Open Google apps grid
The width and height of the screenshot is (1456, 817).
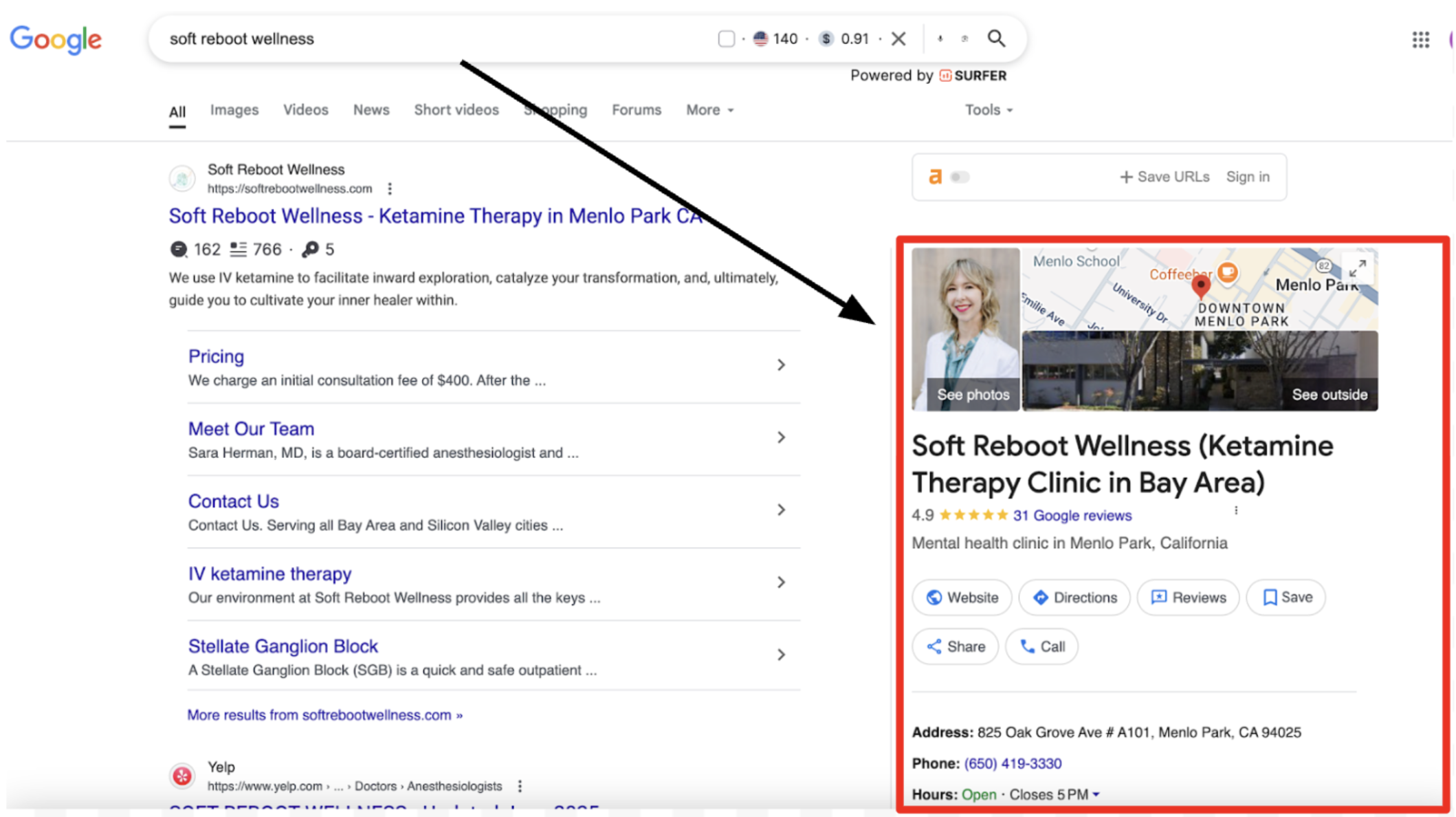[1421, 39]
